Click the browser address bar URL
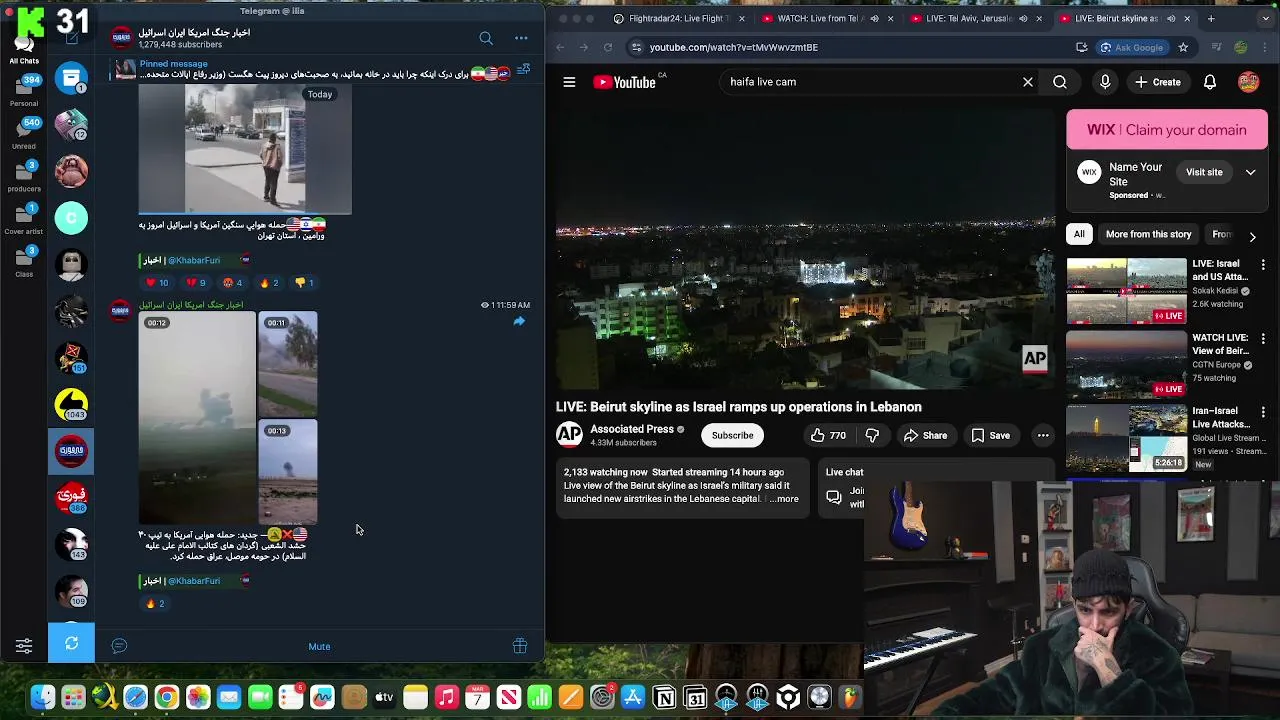The image size is (1280, 720). (734, 47)
